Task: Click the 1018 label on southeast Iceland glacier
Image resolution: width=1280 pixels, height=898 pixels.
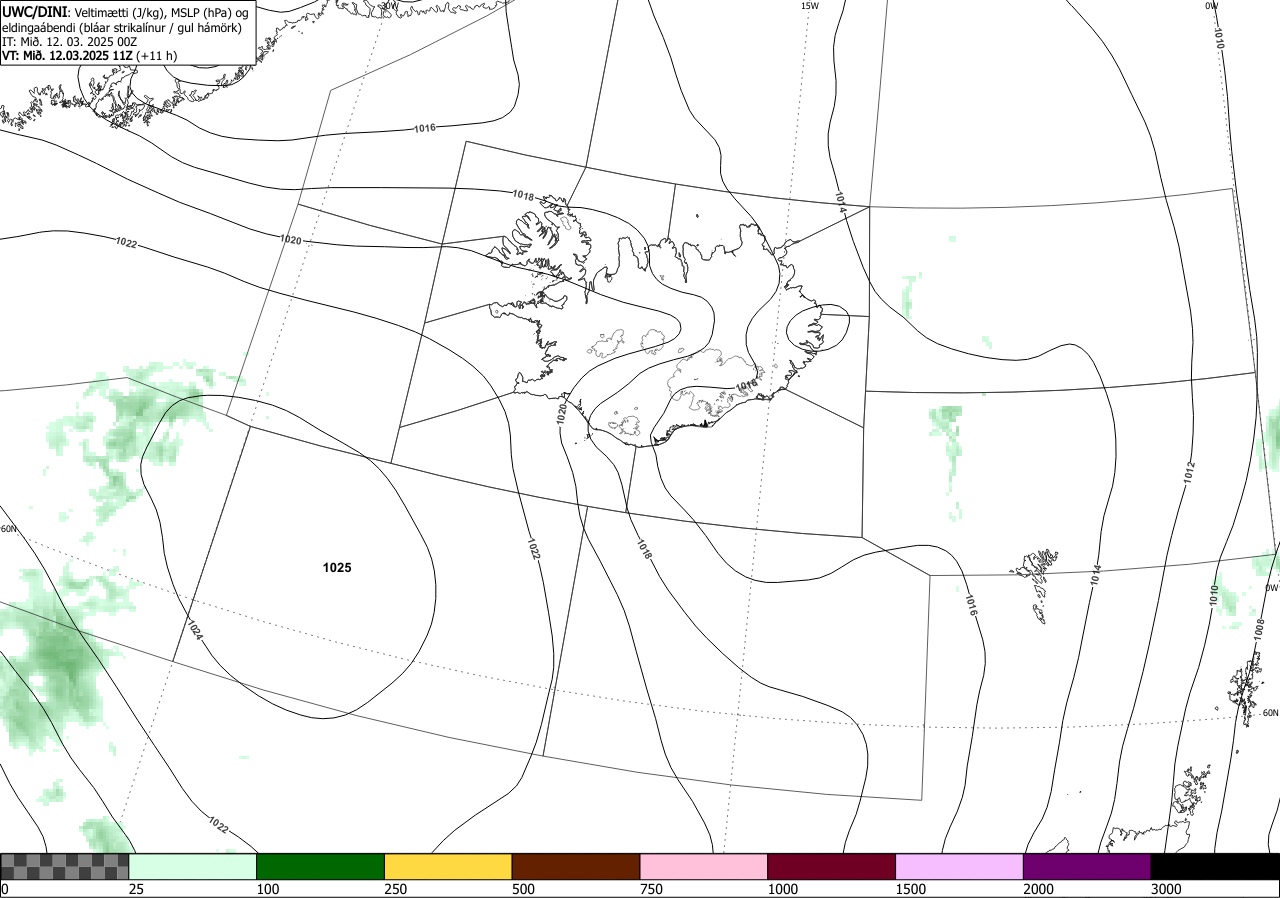Action: pos(746,386)
